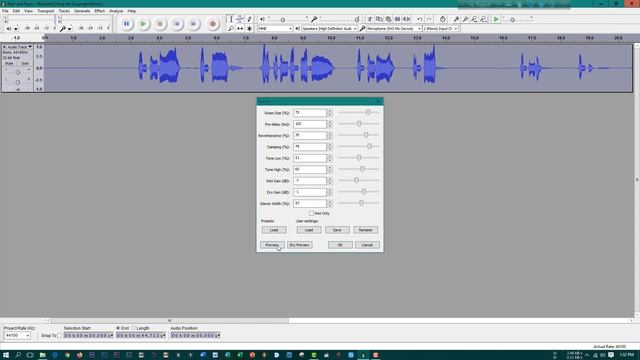The height and width of the screenshot is (360, 640).
Task: Select the Length radio button
Action: [x=133, y=328]
